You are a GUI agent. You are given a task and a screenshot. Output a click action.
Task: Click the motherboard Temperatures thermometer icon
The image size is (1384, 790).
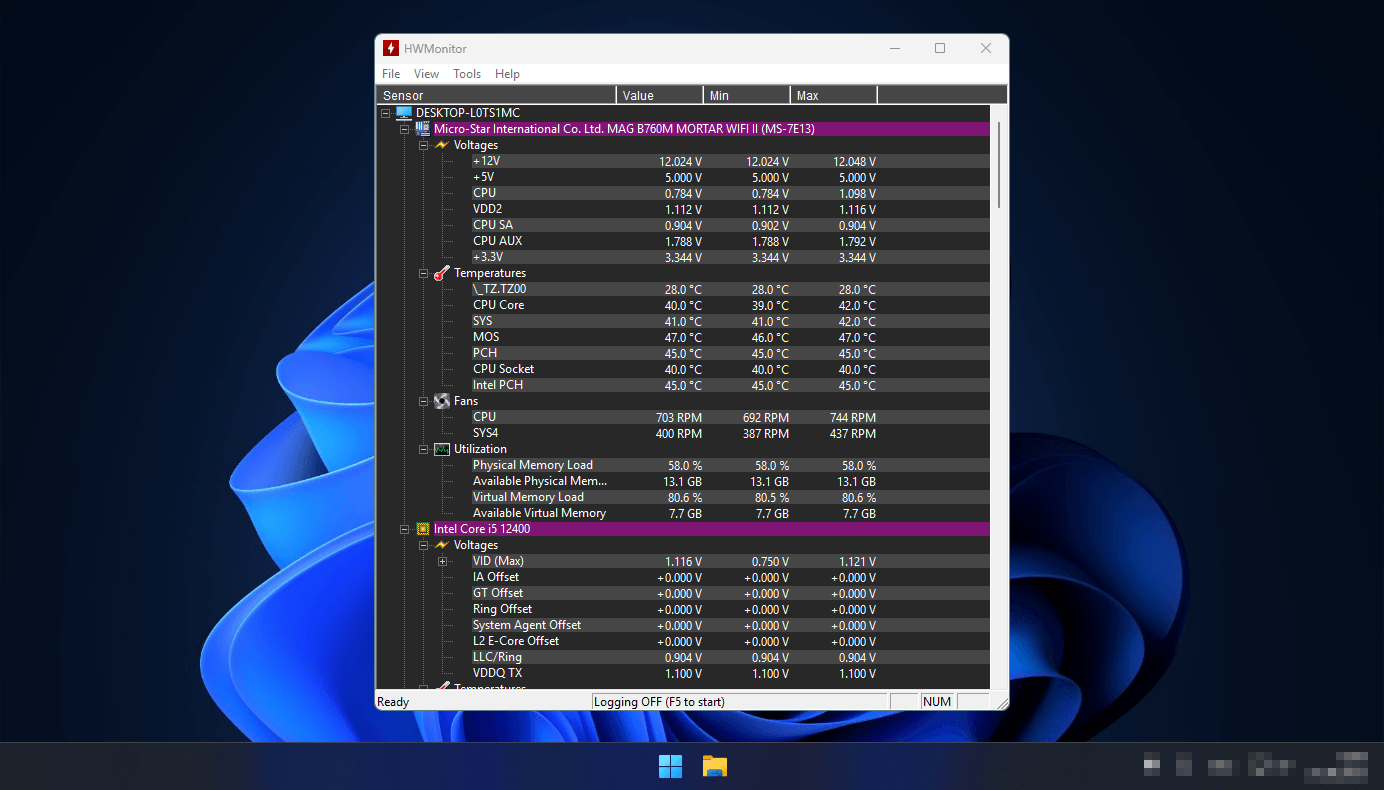point(441,273)
